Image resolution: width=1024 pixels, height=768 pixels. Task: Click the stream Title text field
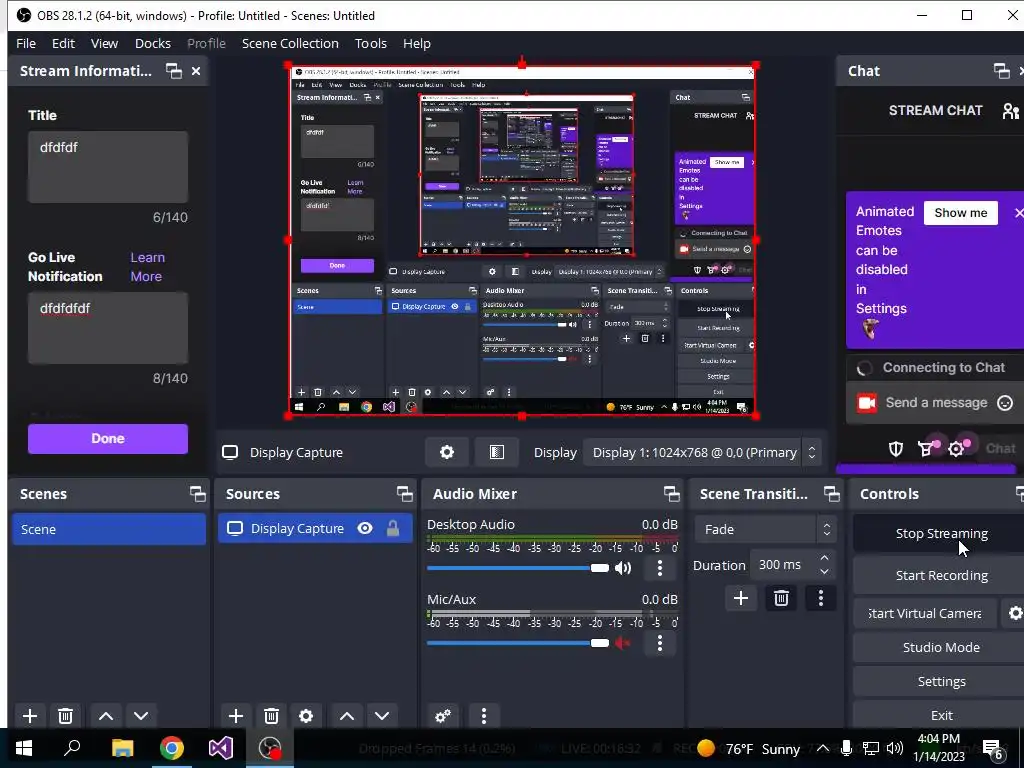pos(108,167)
